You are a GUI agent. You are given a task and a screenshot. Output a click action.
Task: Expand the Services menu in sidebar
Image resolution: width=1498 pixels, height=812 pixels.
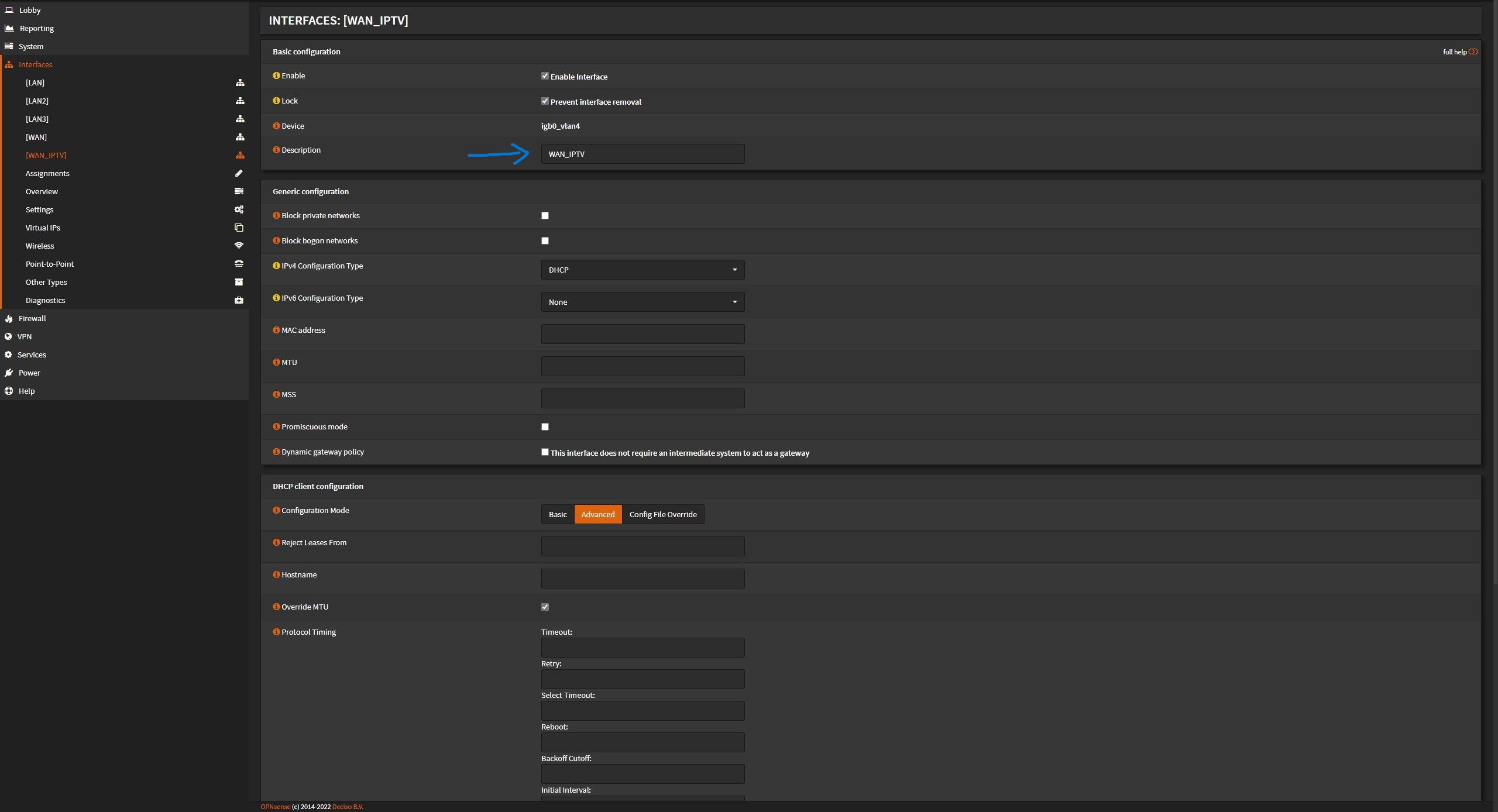32,355
